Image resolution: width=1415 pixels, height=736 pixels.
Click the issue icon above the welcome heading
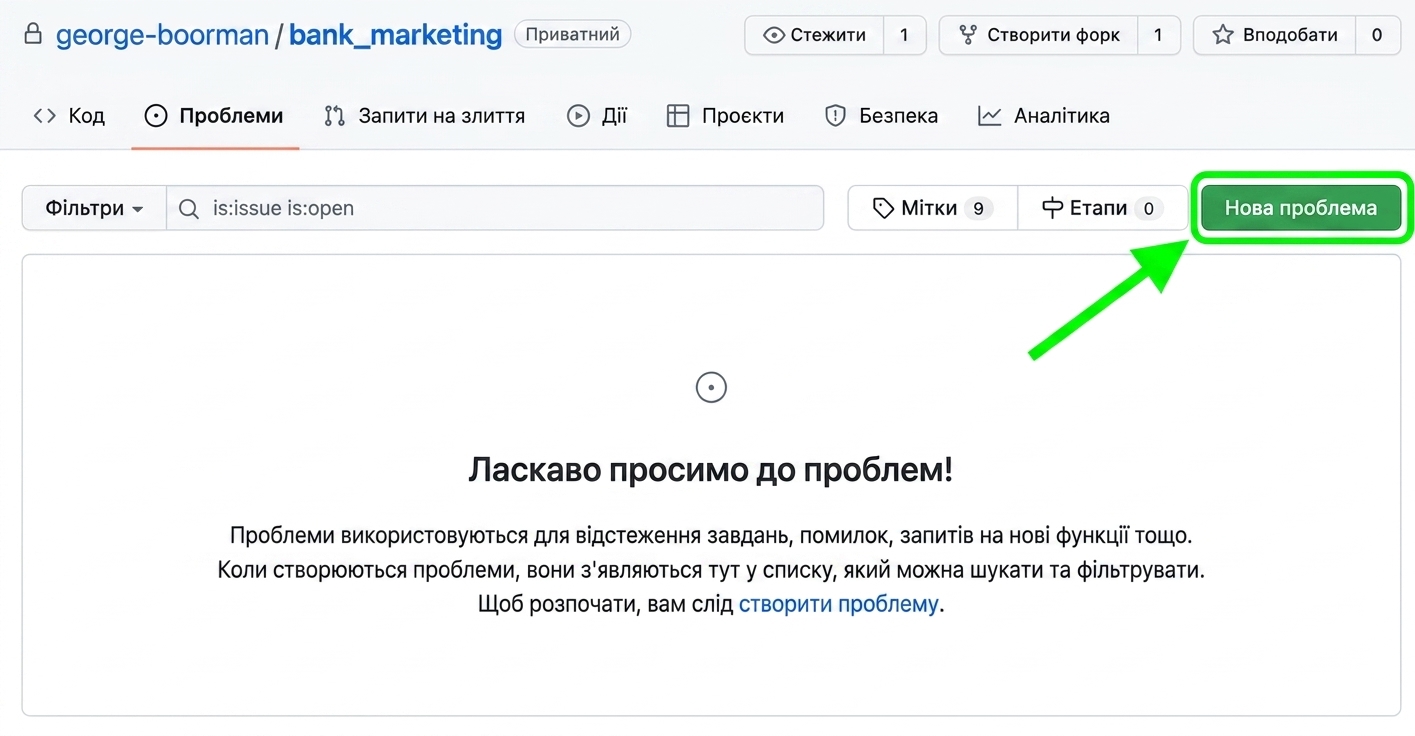tap(711, 387)
